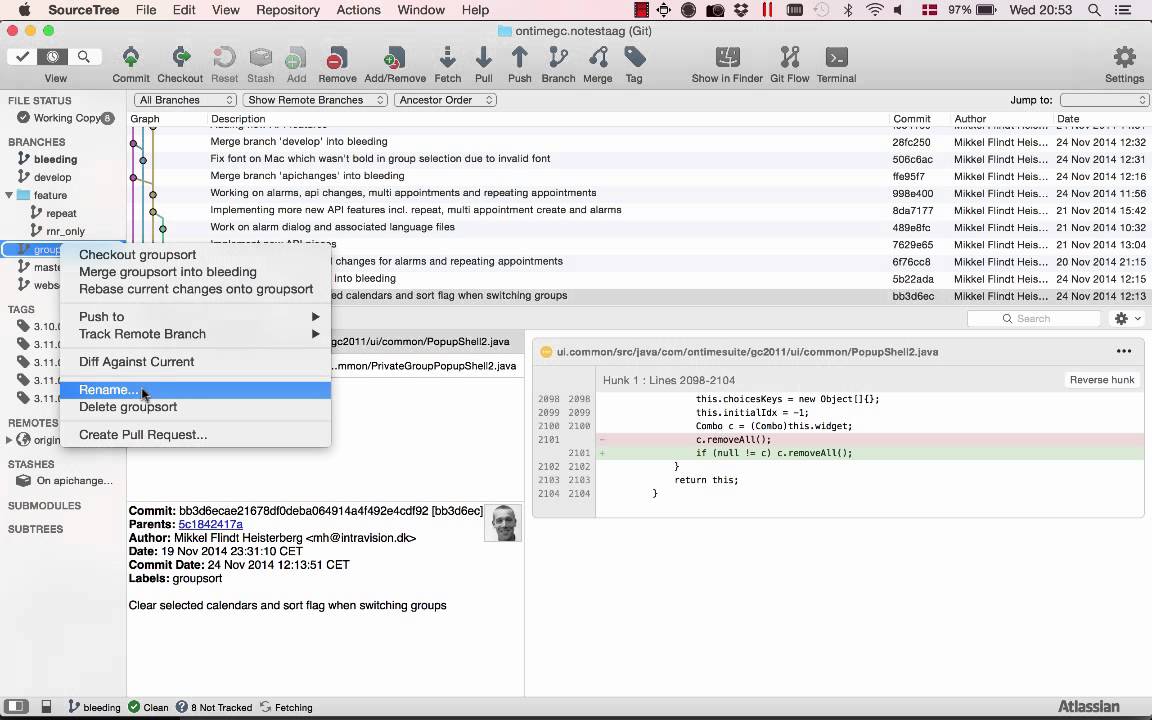The width and height of the screenshot is (1152, 720).
Task: Select the PrivateGroupPopupShell2.java file entry
Action: point(424,366)
